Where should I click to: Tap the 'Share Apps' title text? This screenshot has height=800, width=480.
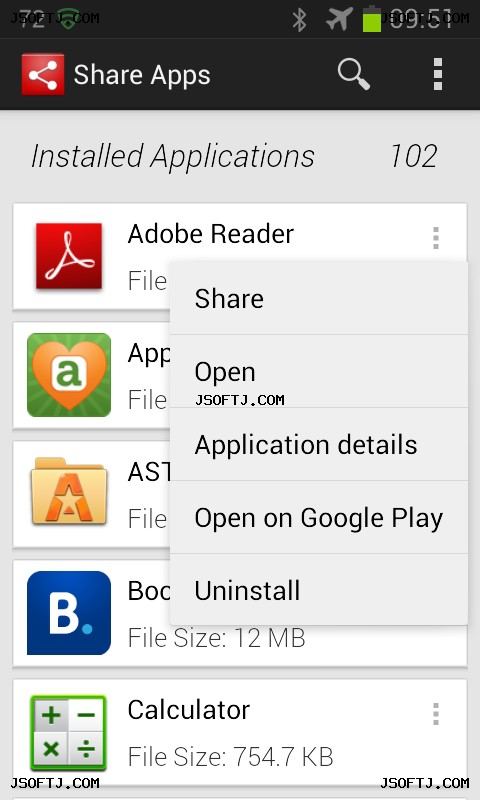click(x=142, y=75)
